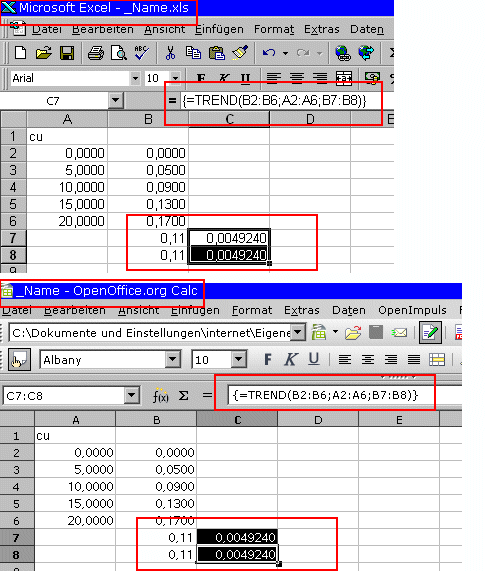The height and width of the screenshot is (571, 485).
Task: Click the Document as E-mail icon in OpenOffice
Action: [399, 332]
